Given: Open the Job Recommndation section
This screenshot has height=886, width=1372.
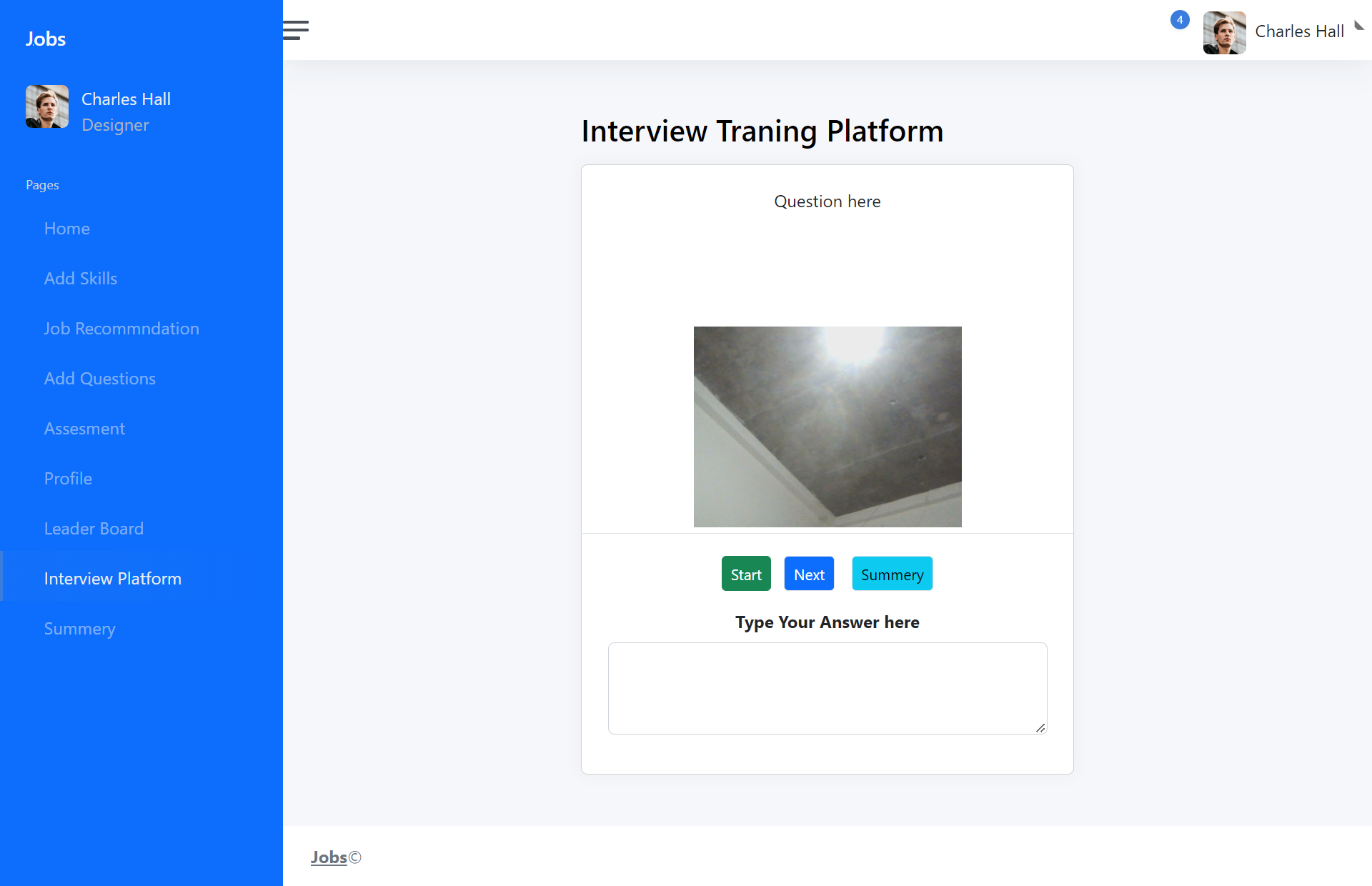Looking at the screenshot, I should click(121, 328).
